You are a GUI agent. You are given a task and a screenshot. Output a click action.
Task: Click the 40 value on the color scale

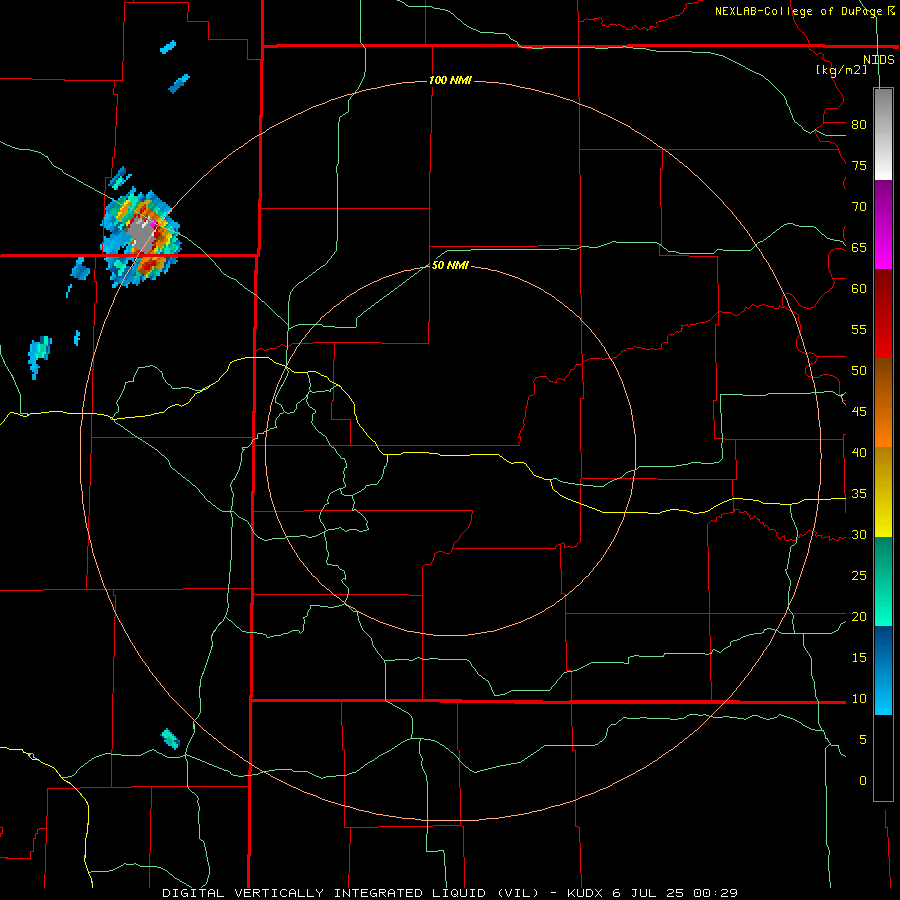click(859, 452)
